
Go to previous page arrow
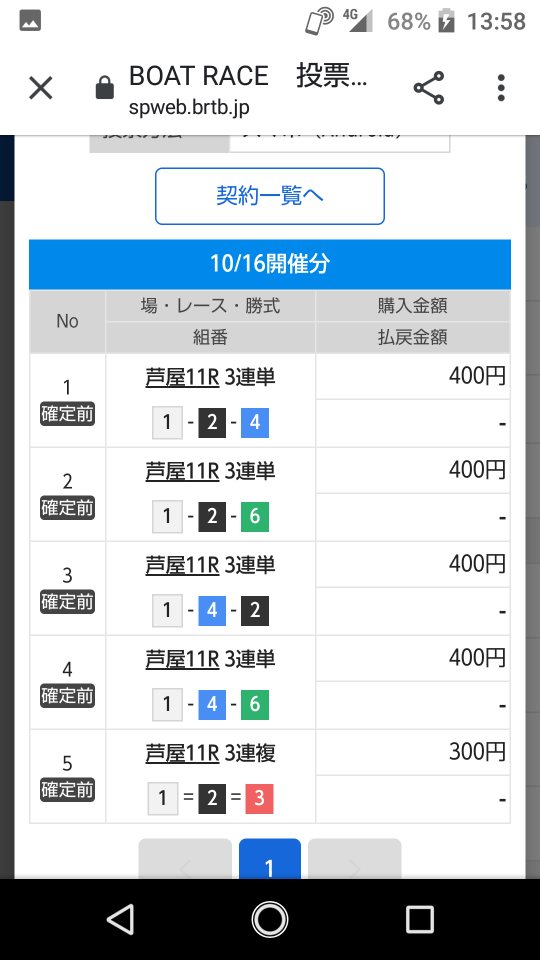(185, 860)
